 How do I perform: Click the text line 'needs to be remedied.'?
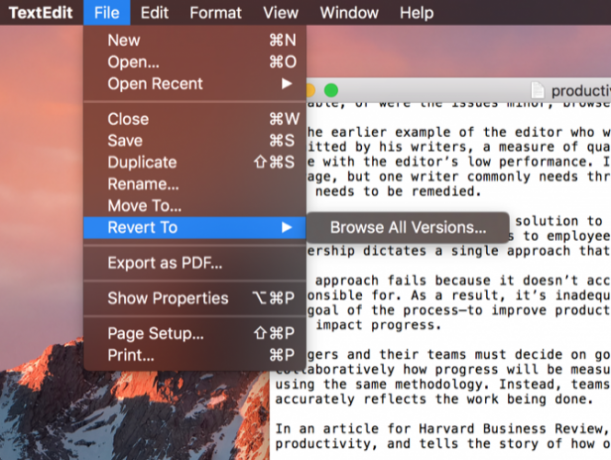(x=398, y=191)
